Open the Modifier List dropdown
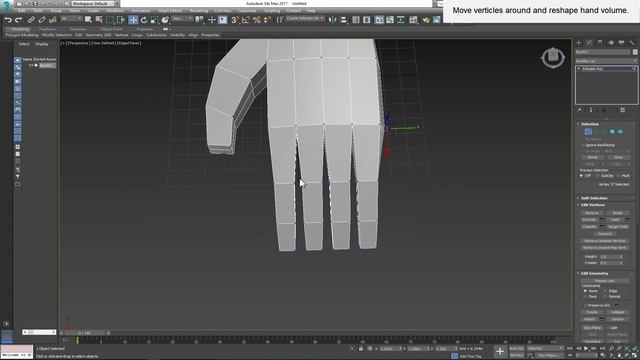This screenshot has height=360, width=640. [x=606, y=61]
